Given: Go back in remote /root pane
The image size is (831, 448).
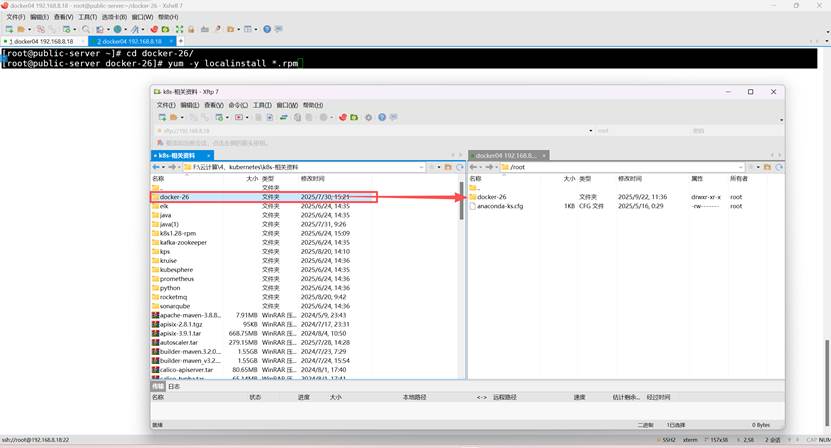Looking at the screenshot, I should point(473,167).
